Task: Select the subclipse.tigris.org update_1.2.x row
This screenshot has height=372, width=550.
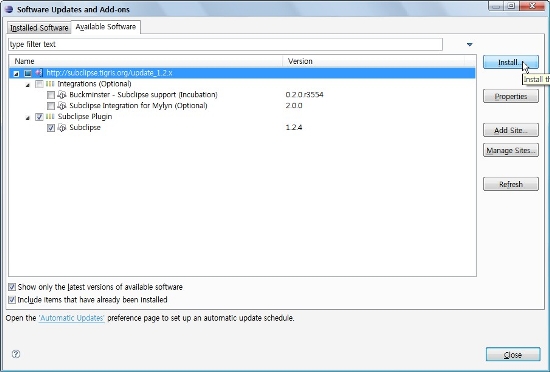Action: click(242, 73)
